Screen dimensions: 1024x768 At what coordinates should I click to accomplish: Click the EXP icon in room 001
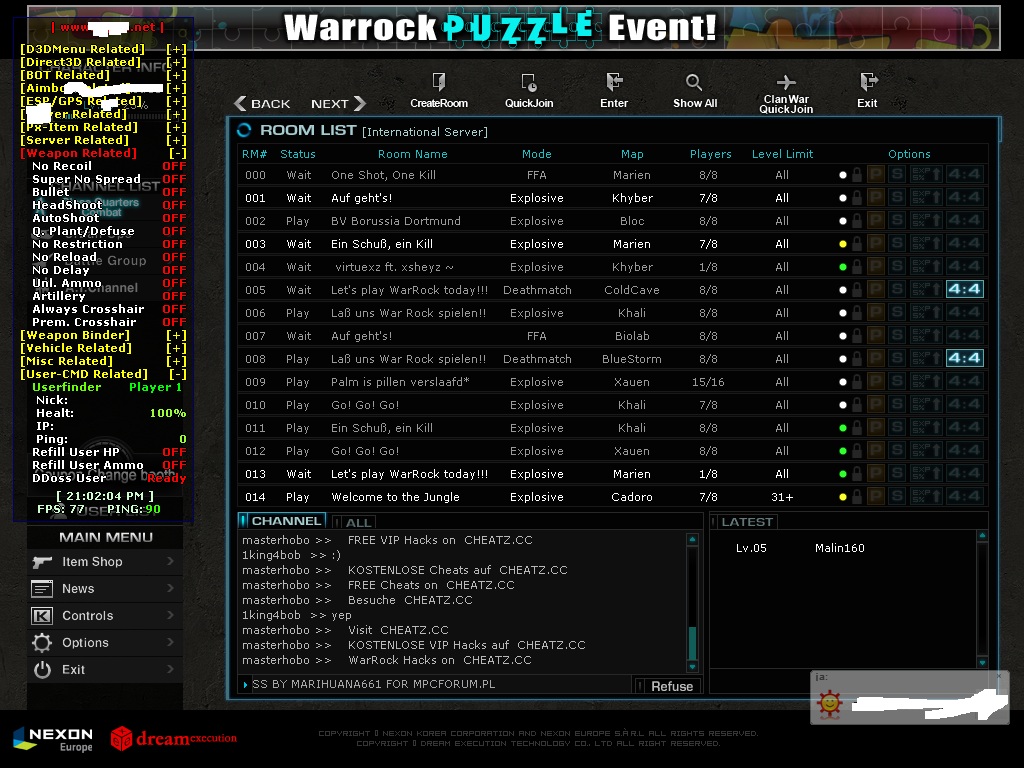pos(927,197)
